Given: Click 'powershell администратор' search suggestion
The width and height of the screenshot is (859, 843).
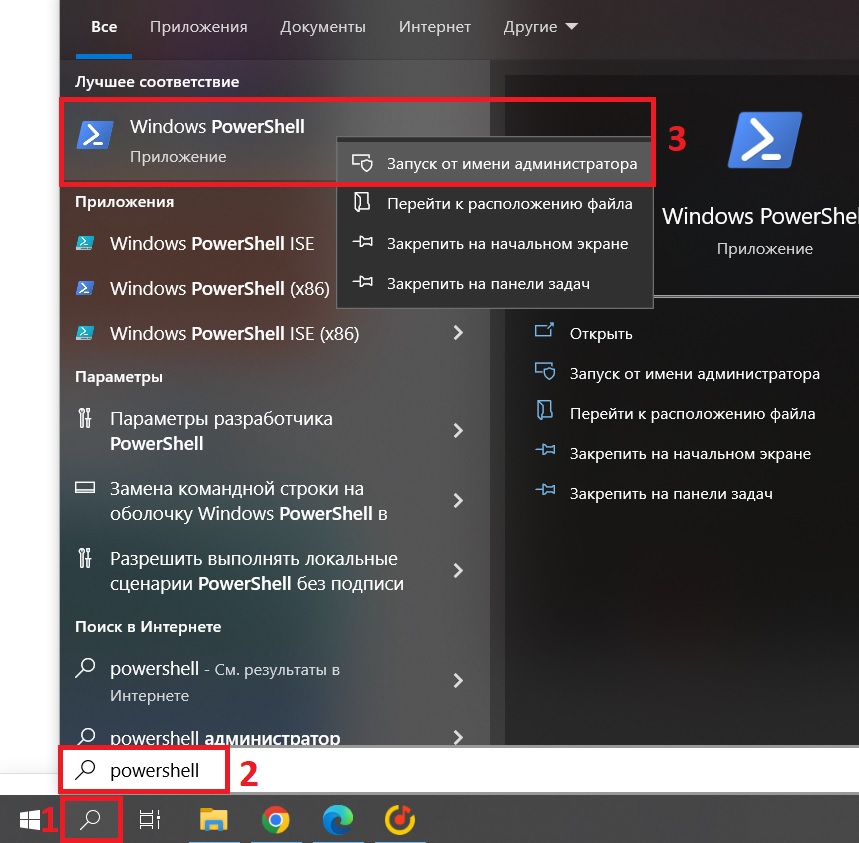Looking at the screenshot, I should (x=225, y=737).
